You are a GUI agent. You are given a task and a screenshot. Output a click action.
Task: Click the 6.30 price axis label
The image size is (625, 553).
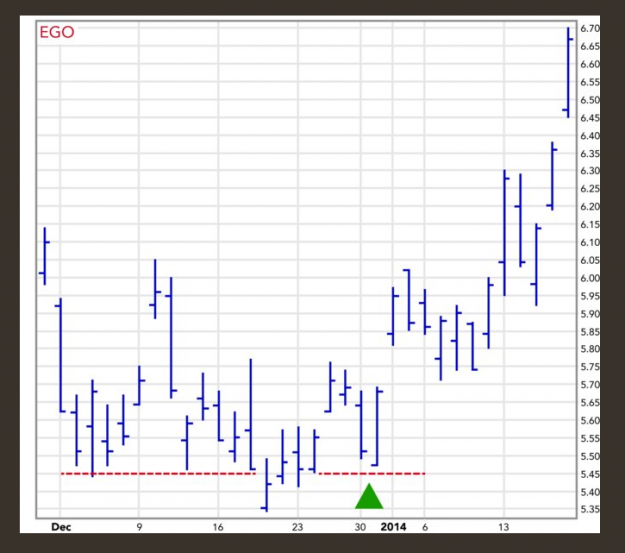[590, 171]
